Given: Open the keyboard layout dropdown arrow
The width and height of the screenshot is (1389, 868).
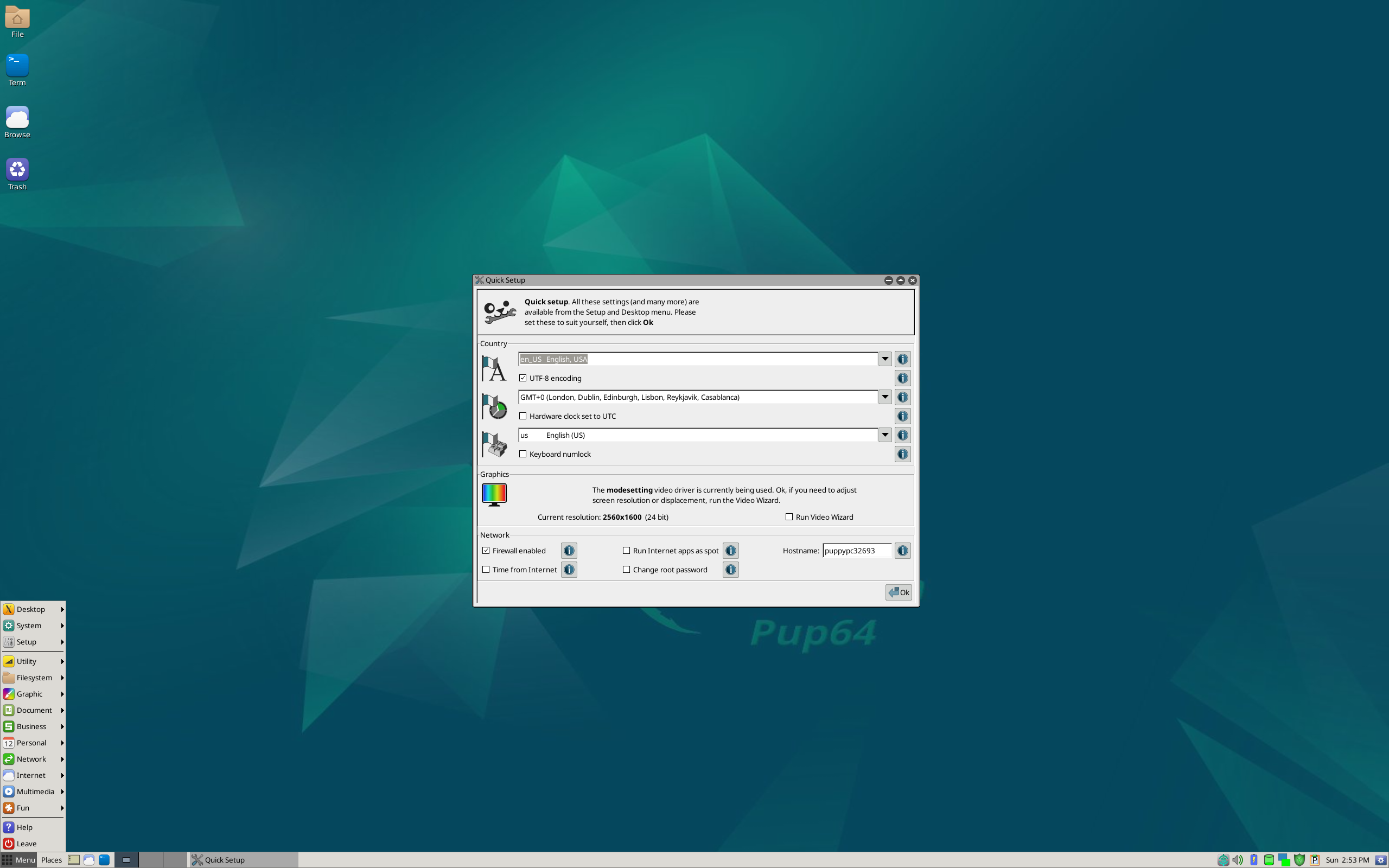Looking at the screenshot, I should point(884,435).
